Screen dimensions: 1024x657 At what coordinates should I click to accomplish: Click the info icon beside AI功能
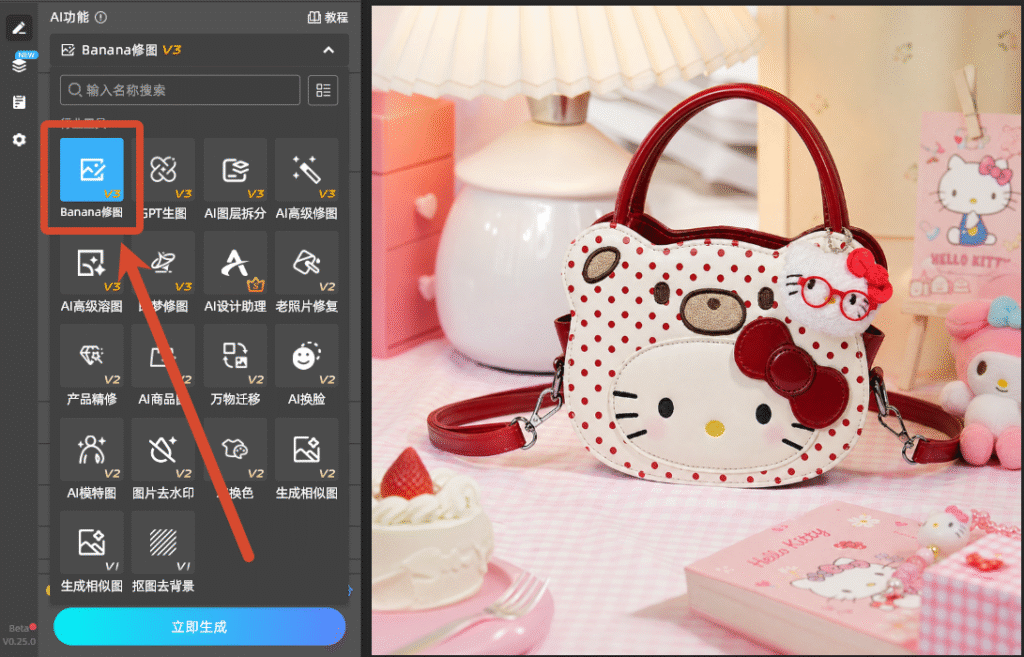pyautogui.click(x=101, y=17)
